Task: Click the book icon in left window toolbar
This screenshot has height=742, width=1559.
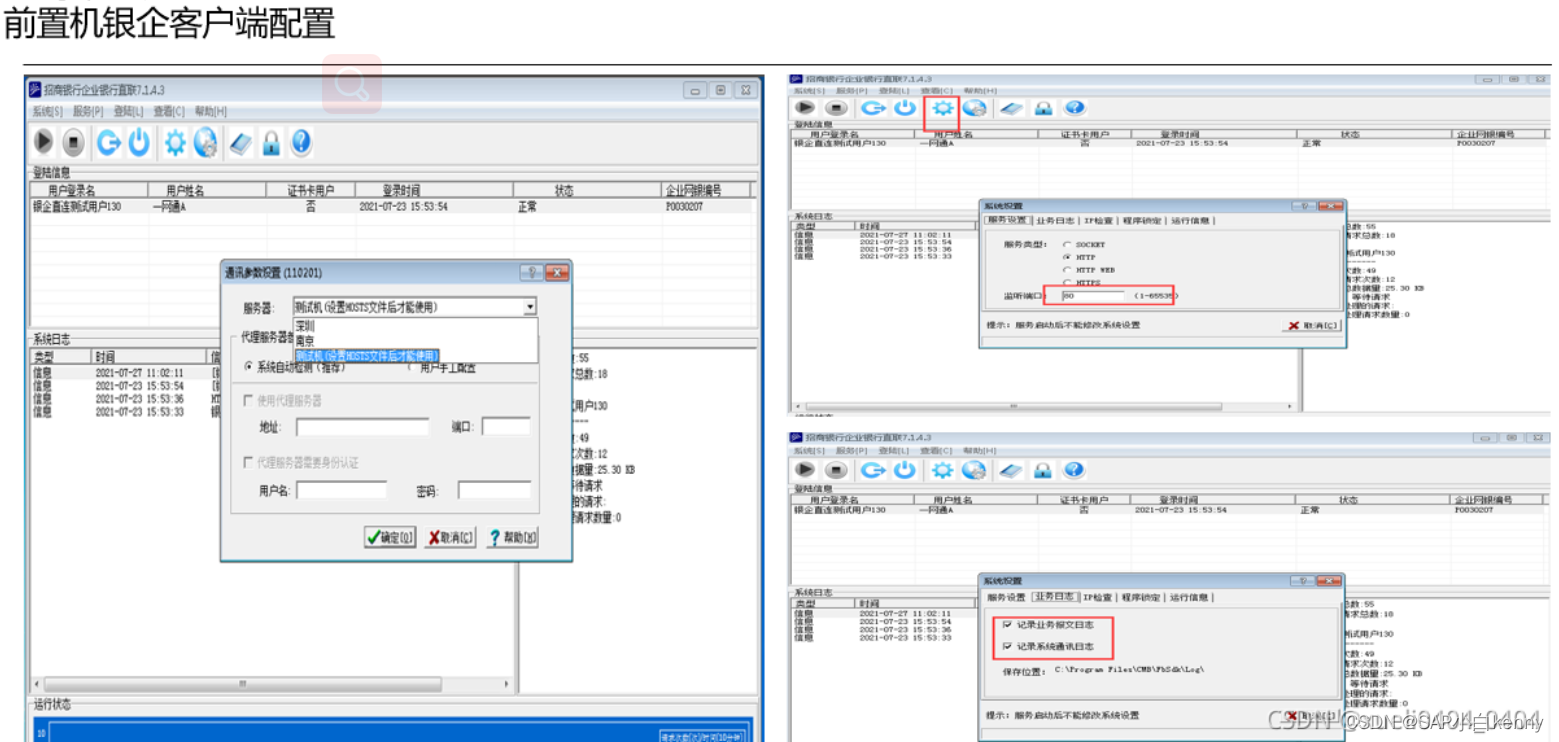Action: coord(241,143)
